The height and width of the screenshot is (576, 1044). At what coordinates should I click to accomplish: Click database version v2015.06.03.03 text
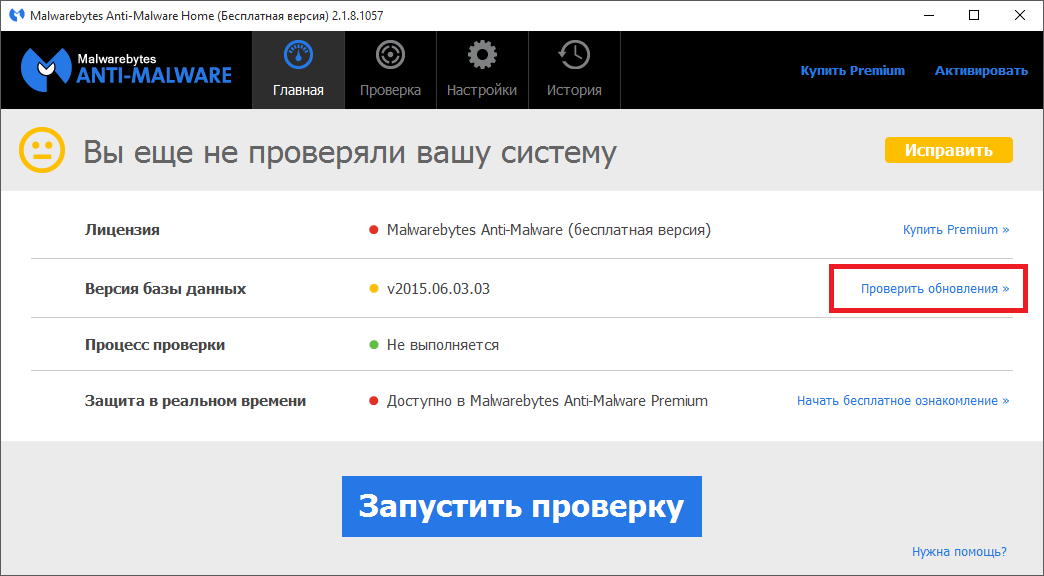tap(438, 289)
